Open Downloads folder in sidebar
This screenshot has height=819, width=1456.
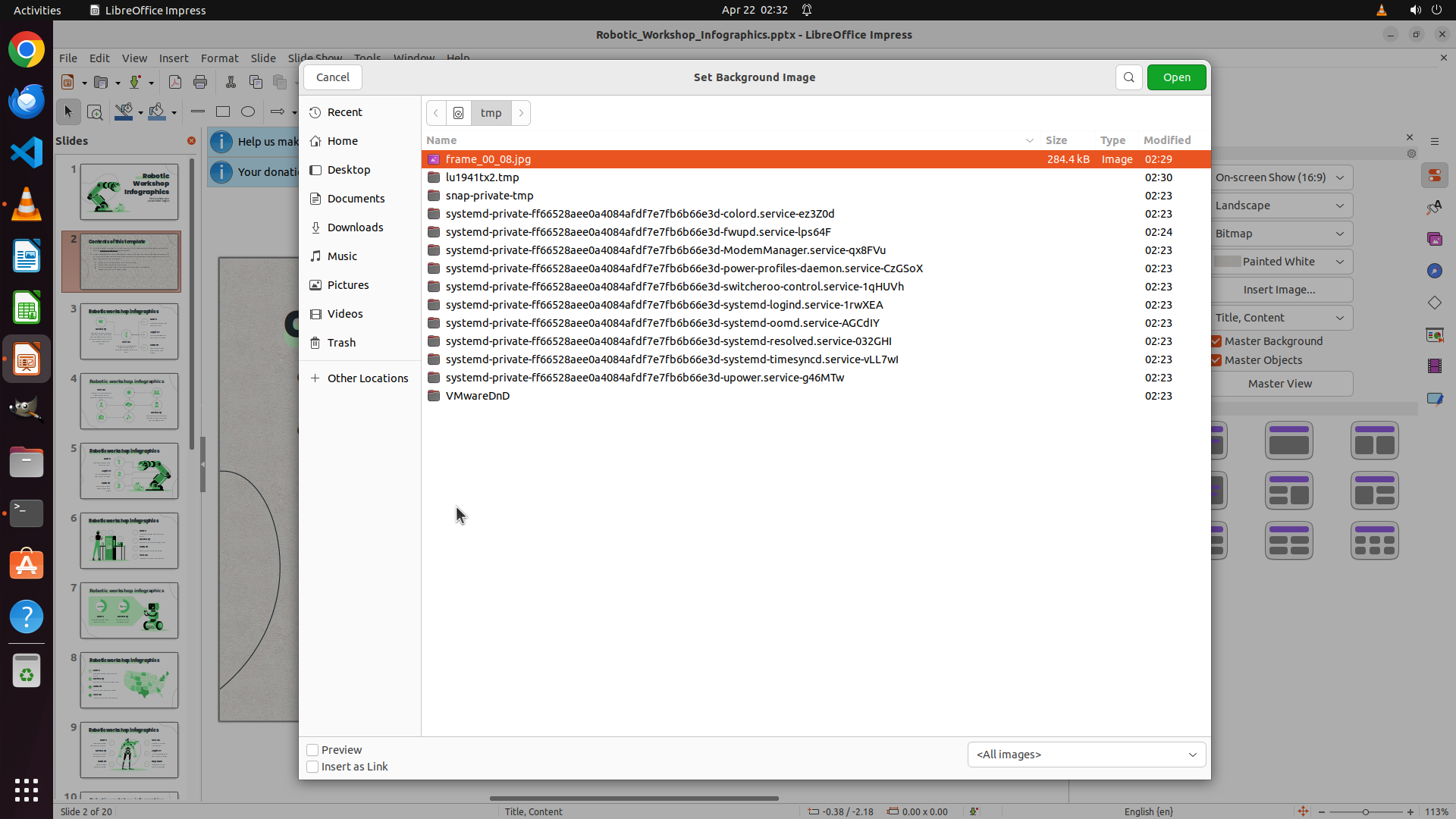point(355,227)
